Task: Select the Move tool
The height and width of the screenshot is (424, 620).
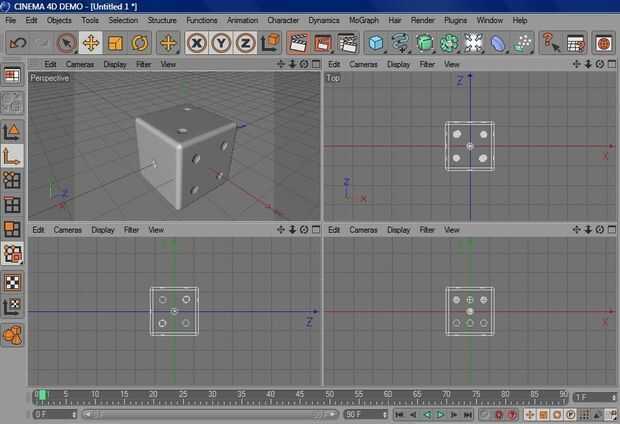Action: [91, 43]
